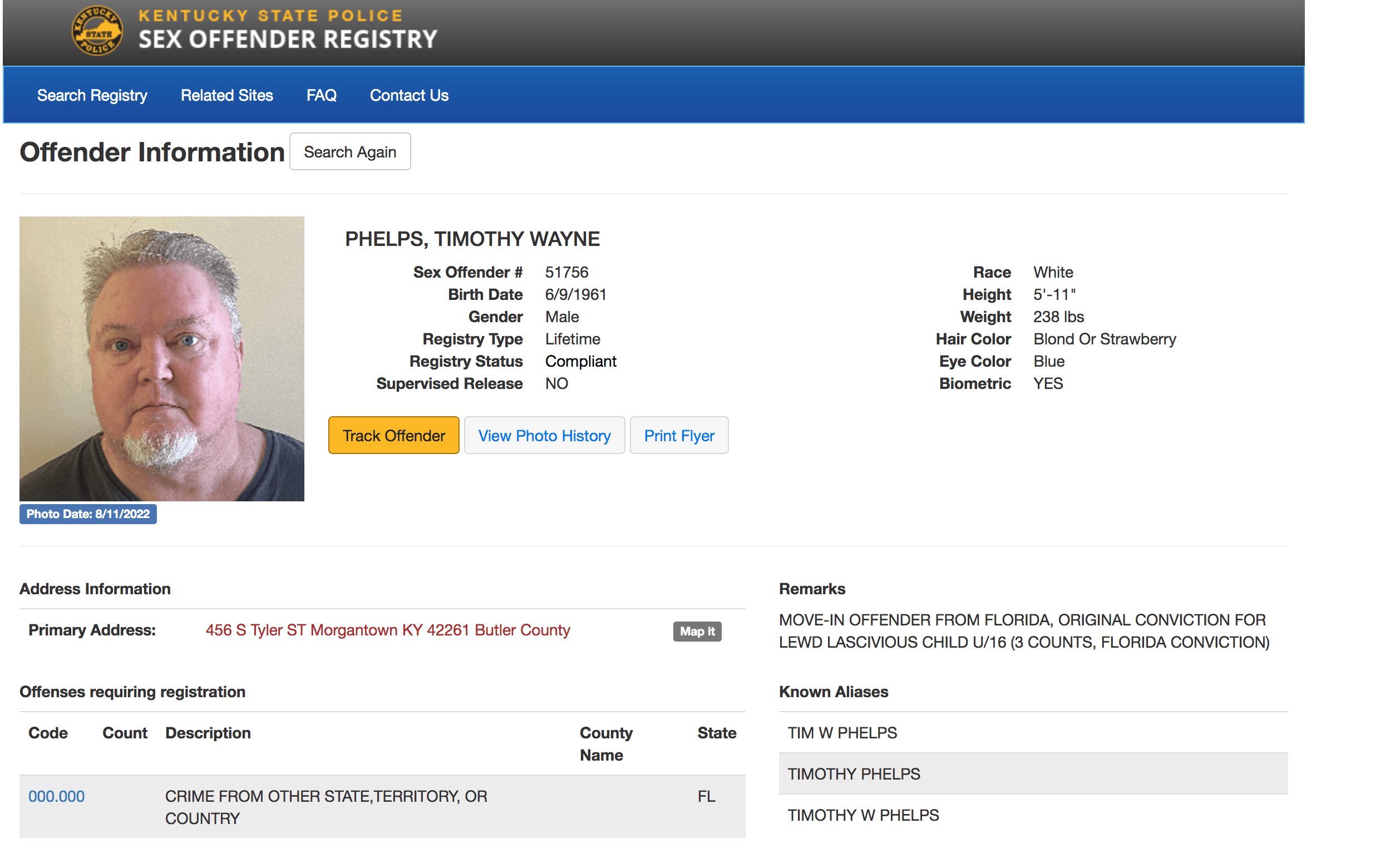This screenshot has width=1400, height=848.
Task: Open View Photo History
Action: 544,436
